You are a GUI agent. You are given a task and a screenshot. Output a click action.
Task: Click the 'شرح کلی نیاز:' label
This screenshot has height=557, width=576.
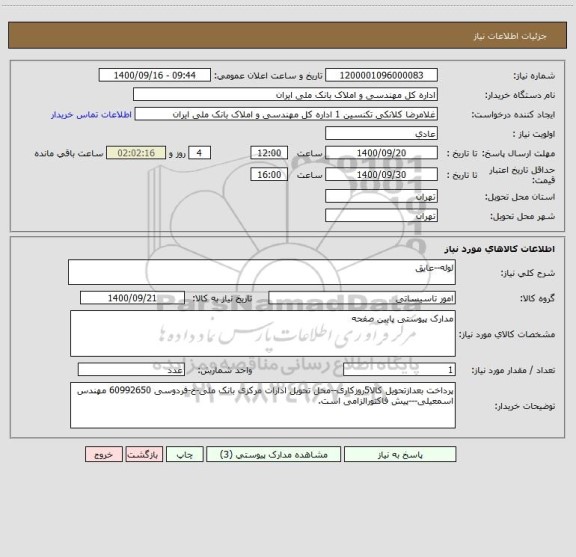pos(528,273)
